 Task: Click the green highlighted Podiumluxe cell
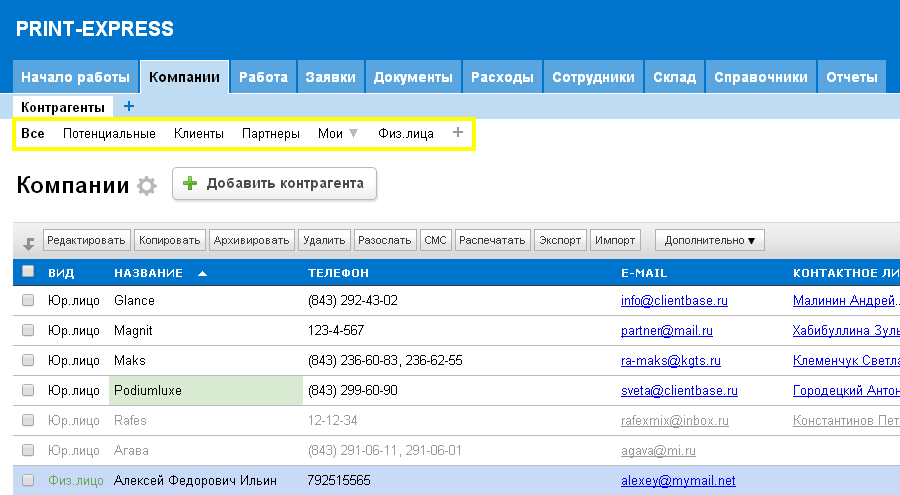205,391
